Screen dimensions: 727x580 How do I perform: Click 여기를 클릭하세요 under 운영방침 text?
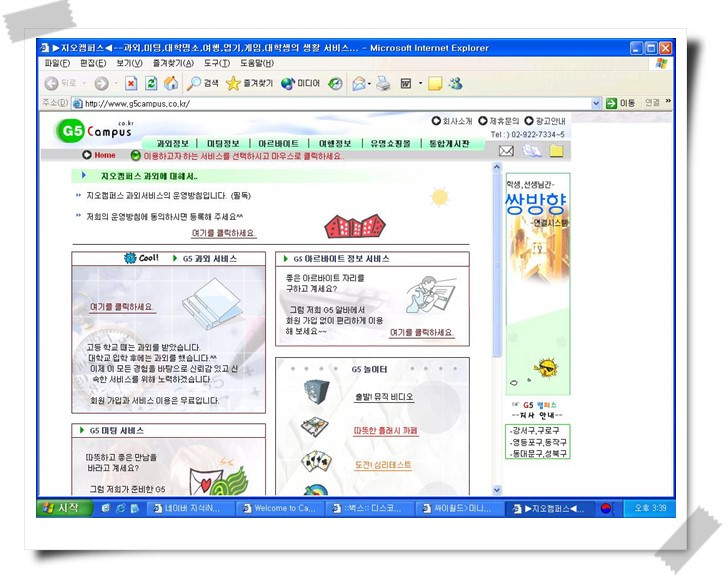point(223,233)
